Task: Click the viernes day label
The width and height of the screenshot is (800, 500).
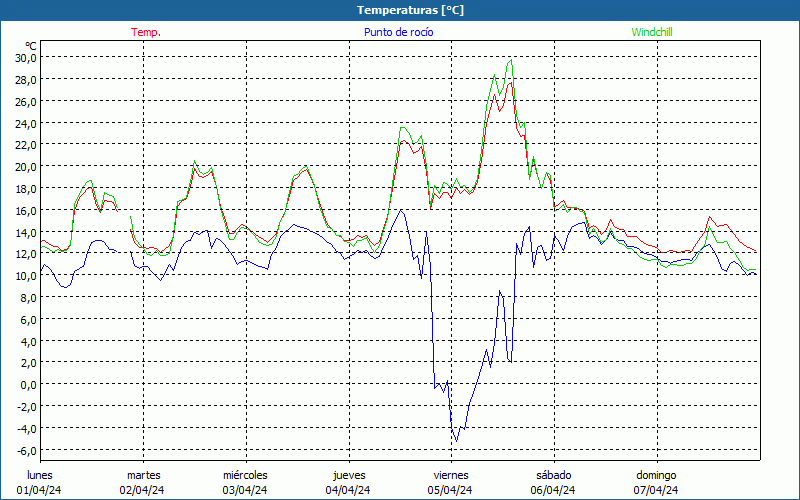Action: [451, 475]
